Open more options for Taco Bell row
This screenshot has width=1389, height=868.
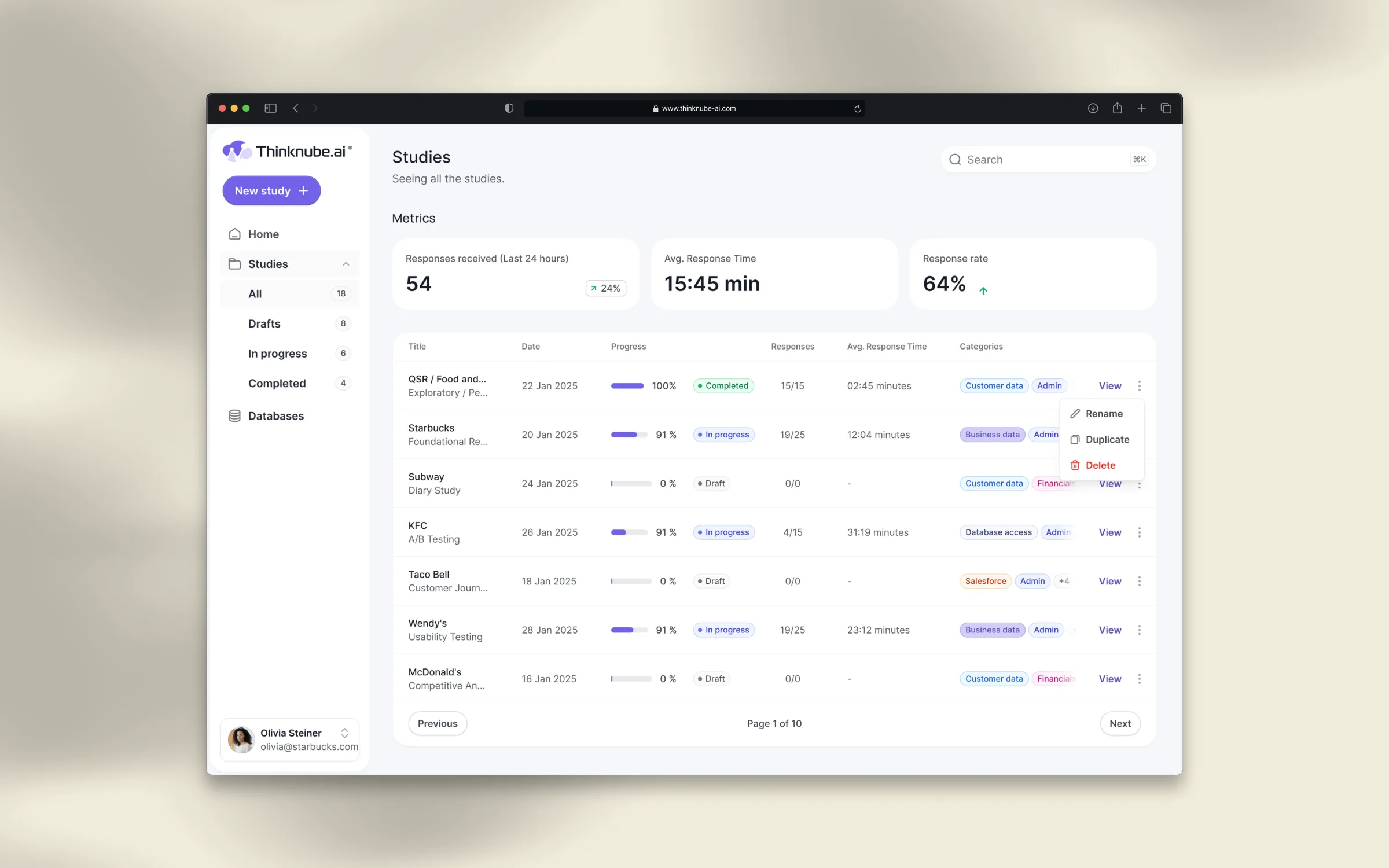coord(1139,581)
